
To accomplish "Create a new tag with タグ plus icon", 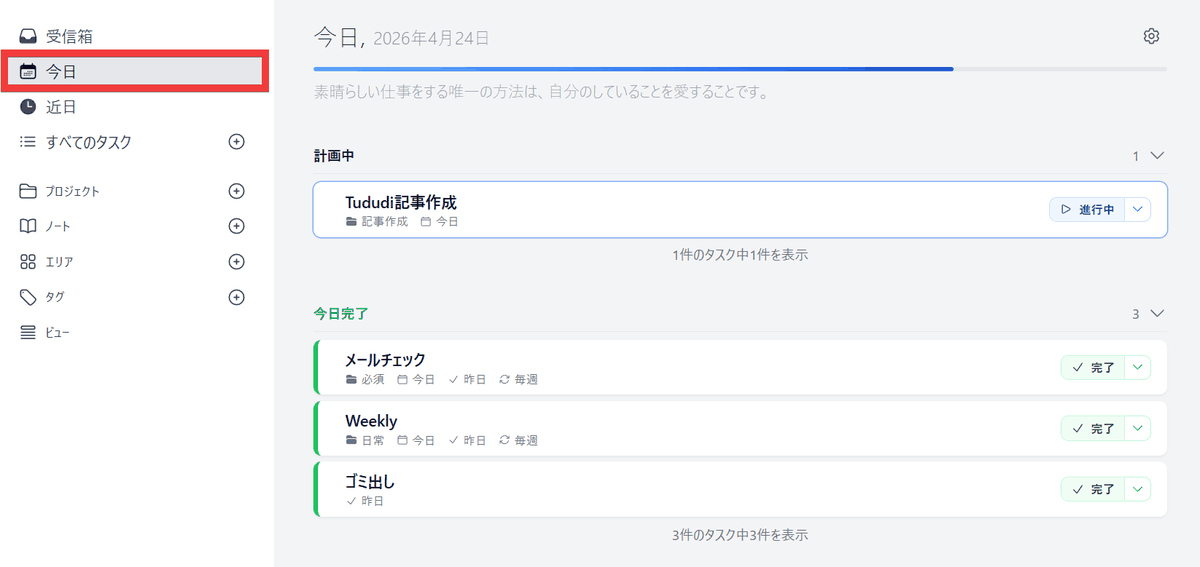I will pyautogui.click(x=237, y=297).
